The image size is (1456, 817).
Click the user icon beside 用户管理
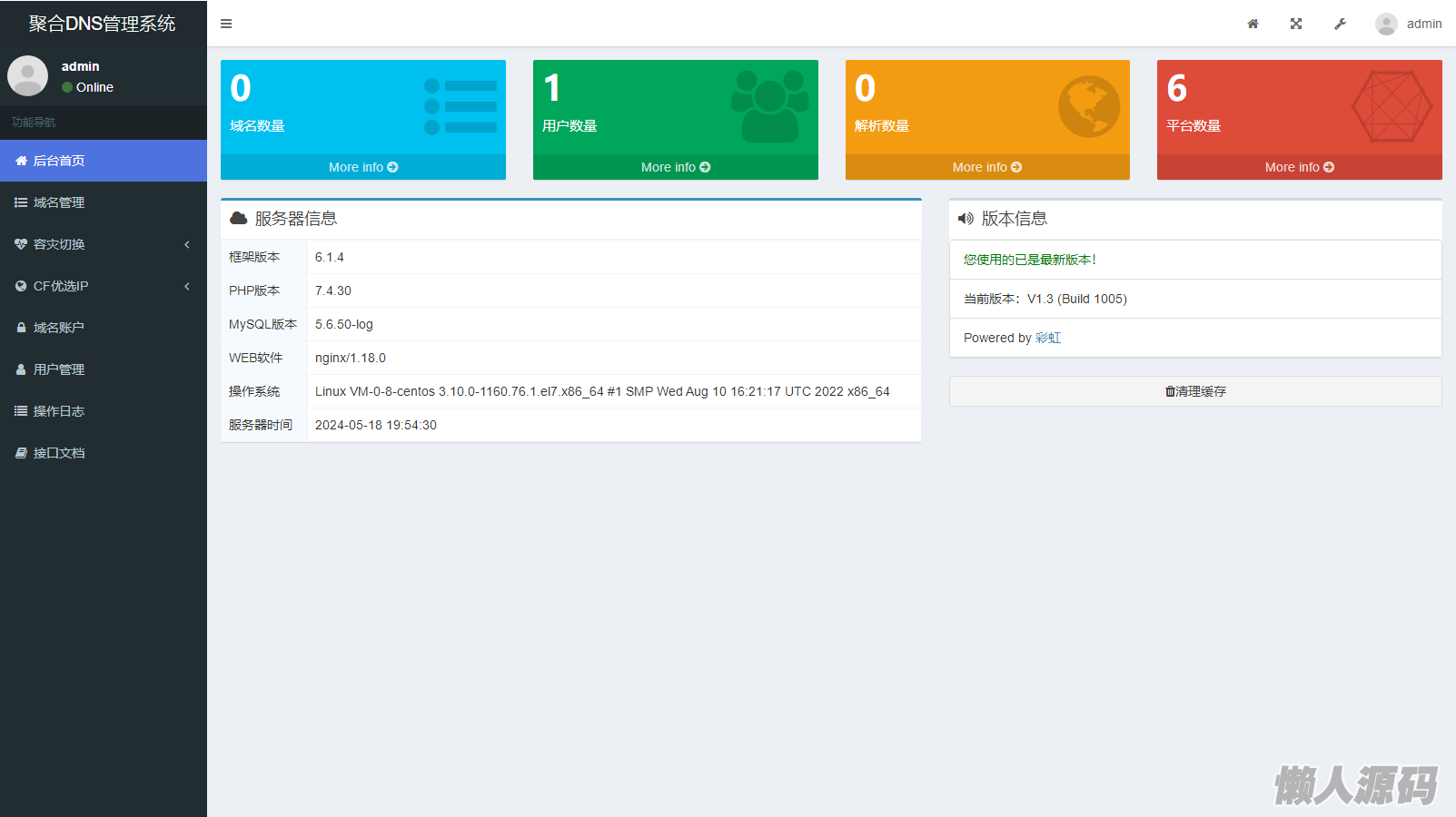21,369
